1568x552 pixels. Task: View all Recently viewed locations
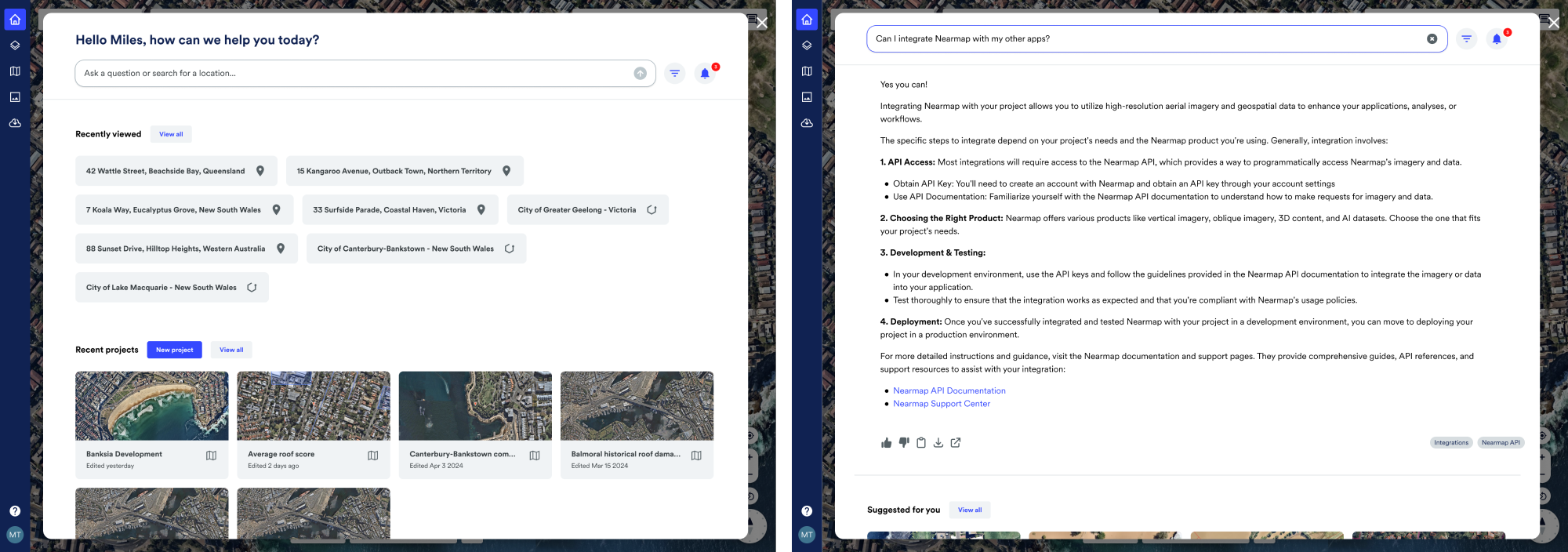[171, 134]
